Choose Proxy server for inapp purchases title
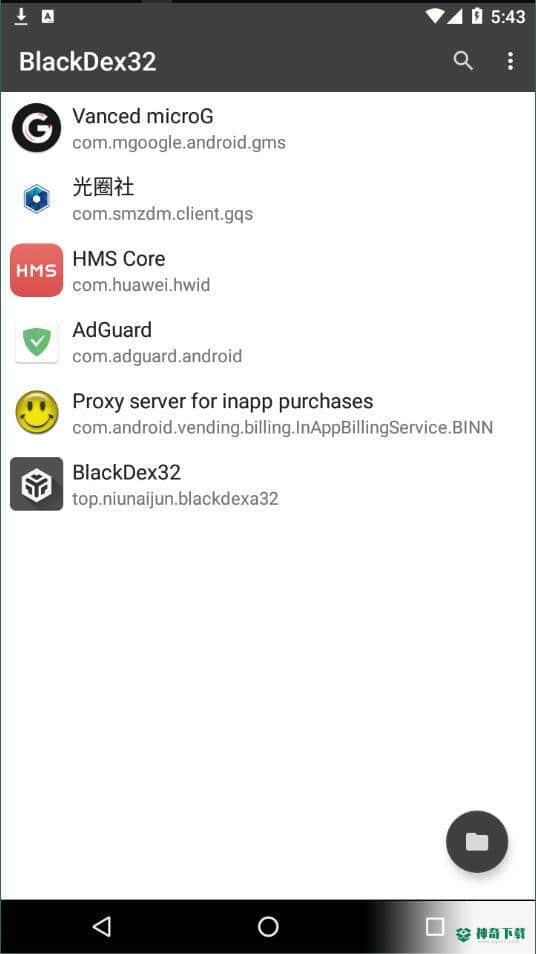The height and width of the screenshot is (954, 536). click(x=223, y=401)
